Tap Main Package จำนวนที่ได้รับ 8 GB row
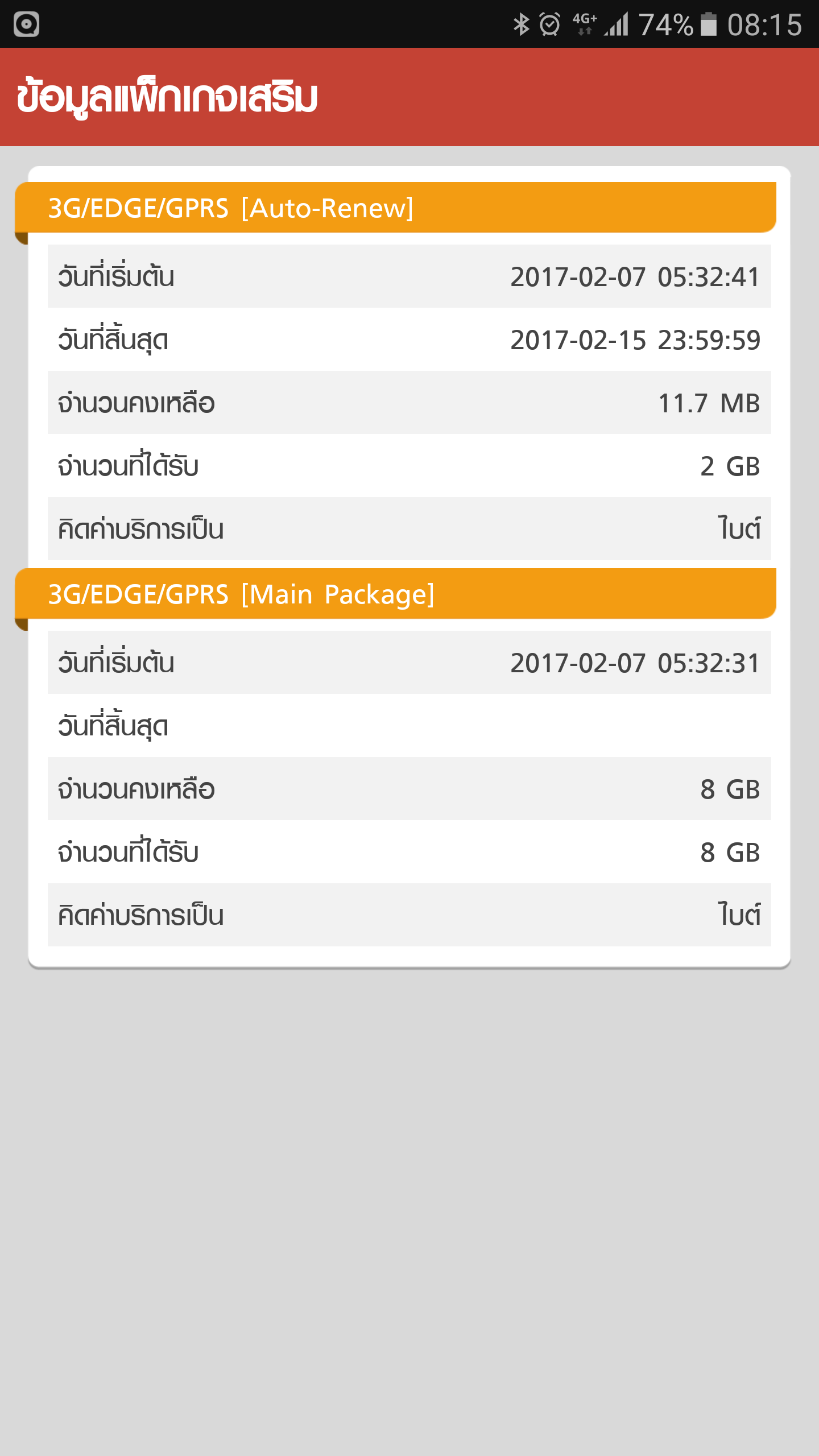This screenshot has height=1456, width=819. point(409,852)
